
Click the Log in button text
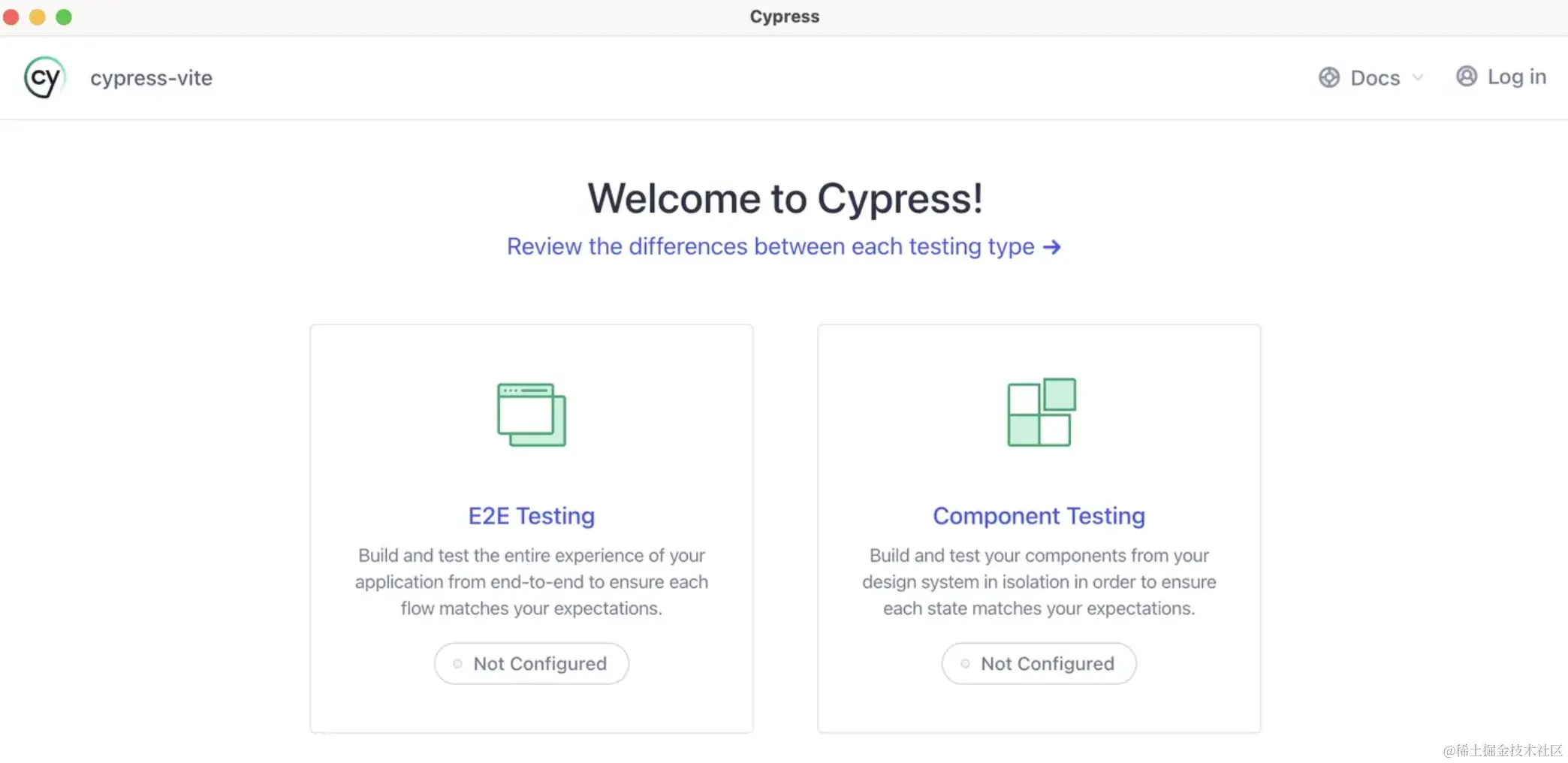1517,77
